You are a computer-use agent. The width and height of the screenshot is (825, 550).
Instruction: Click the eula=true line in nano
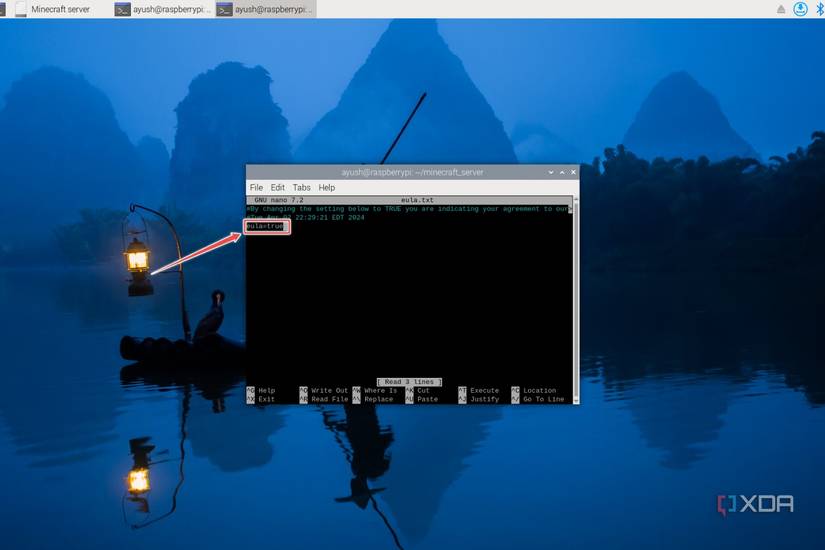point(266,226)
